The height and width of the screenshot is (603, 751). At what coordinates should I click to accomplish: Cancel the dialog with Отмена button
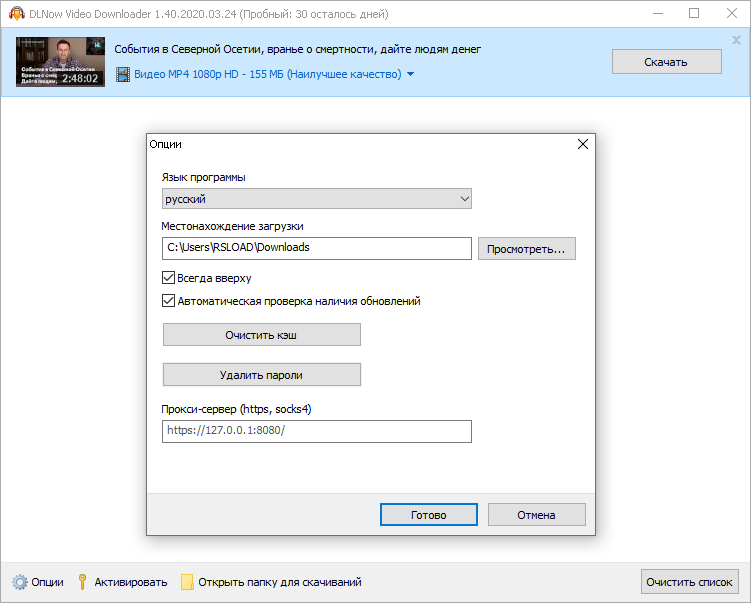click(x=536, y=515)
